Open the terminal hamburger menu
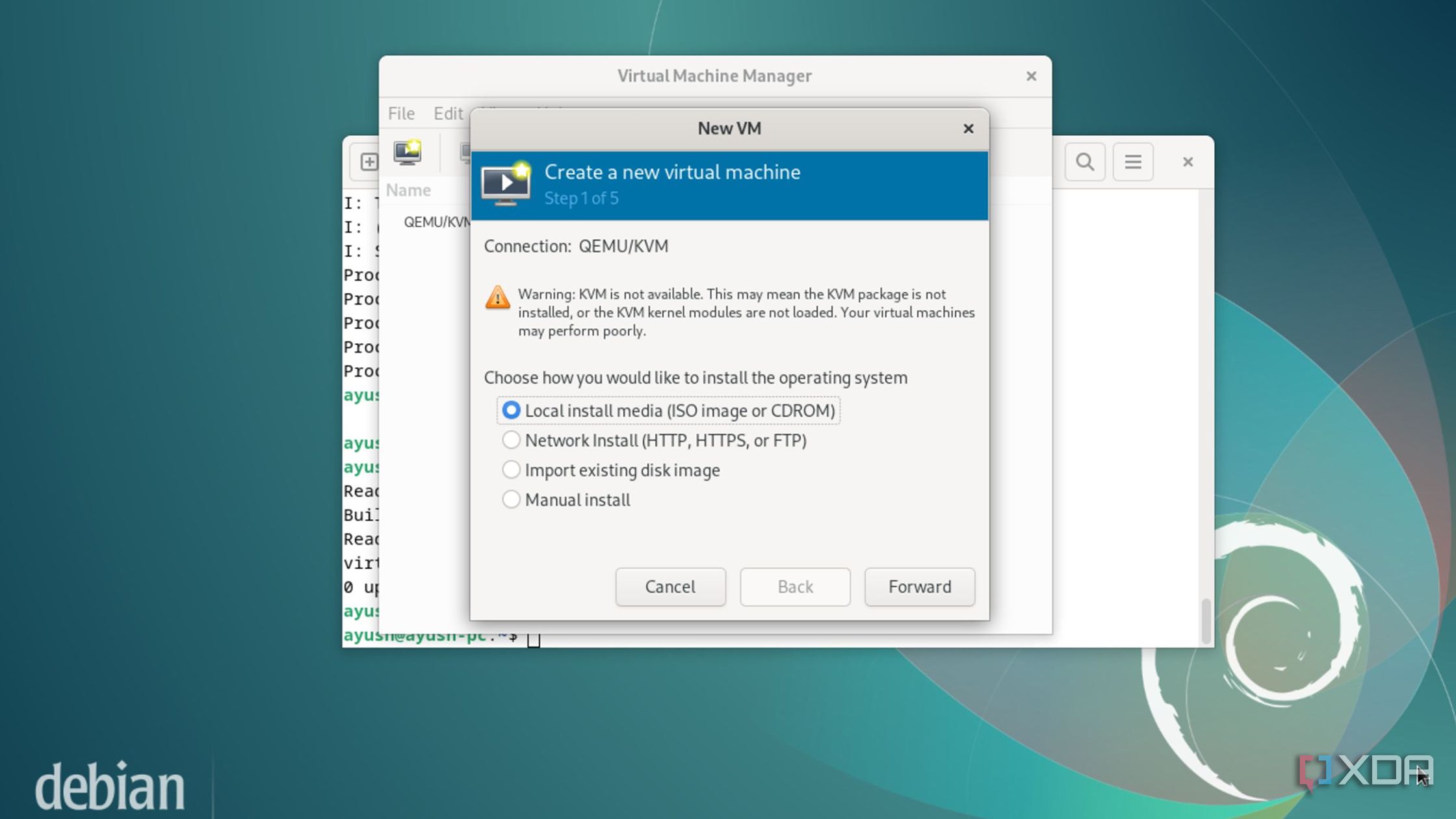The height and width of the screenshot is (819, 1456). coord(1133,162)
